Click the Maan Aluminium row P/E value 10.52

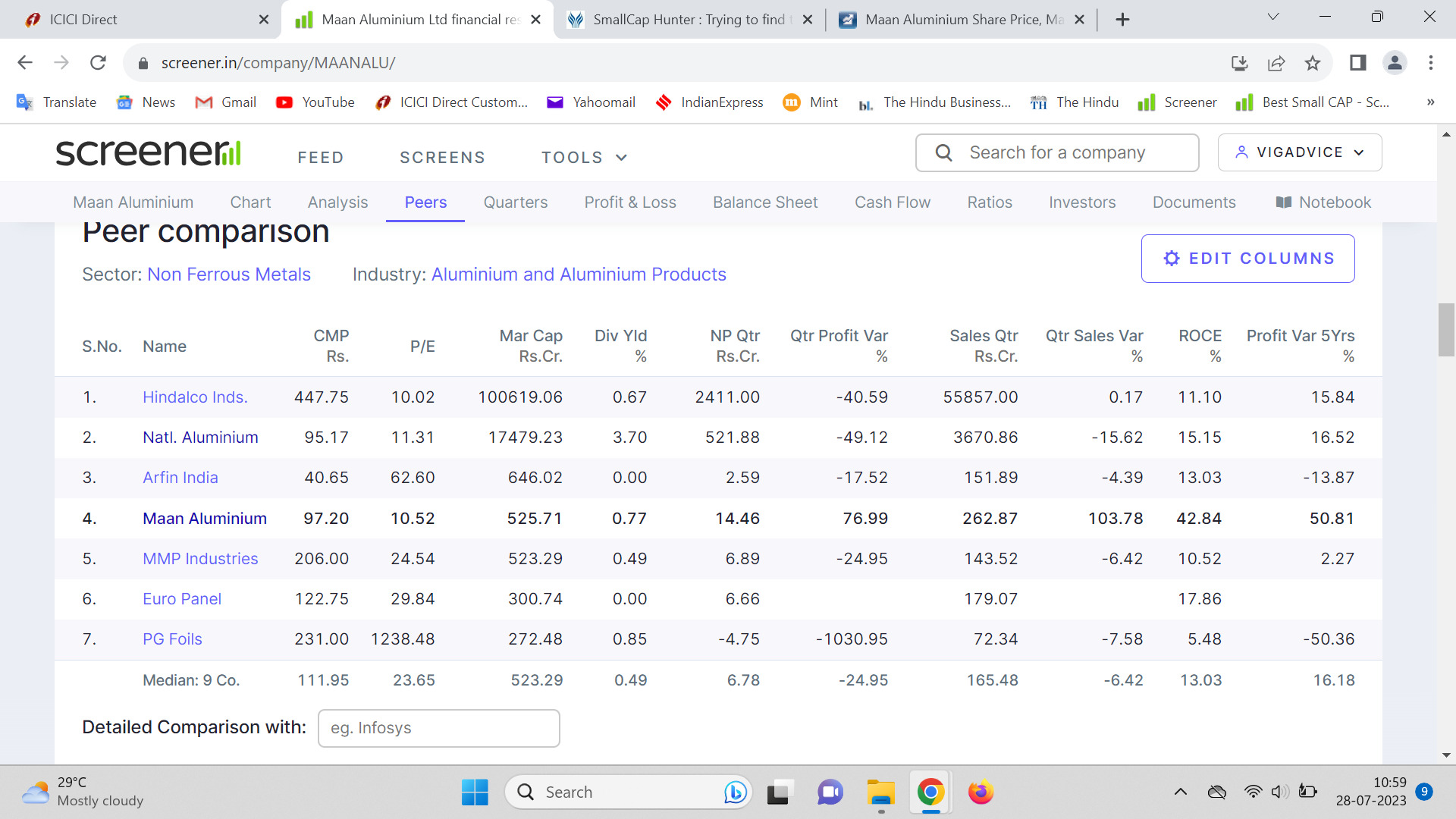tap(413, 519)
